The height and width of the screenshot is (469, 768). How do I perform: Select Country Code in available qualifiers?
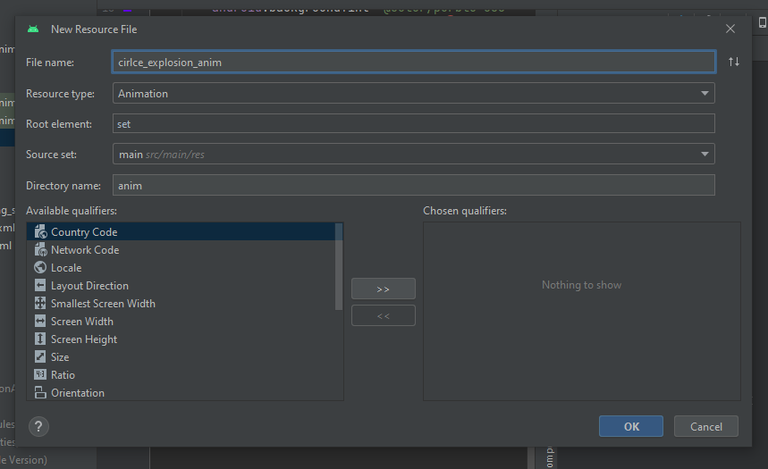(181, 232)
